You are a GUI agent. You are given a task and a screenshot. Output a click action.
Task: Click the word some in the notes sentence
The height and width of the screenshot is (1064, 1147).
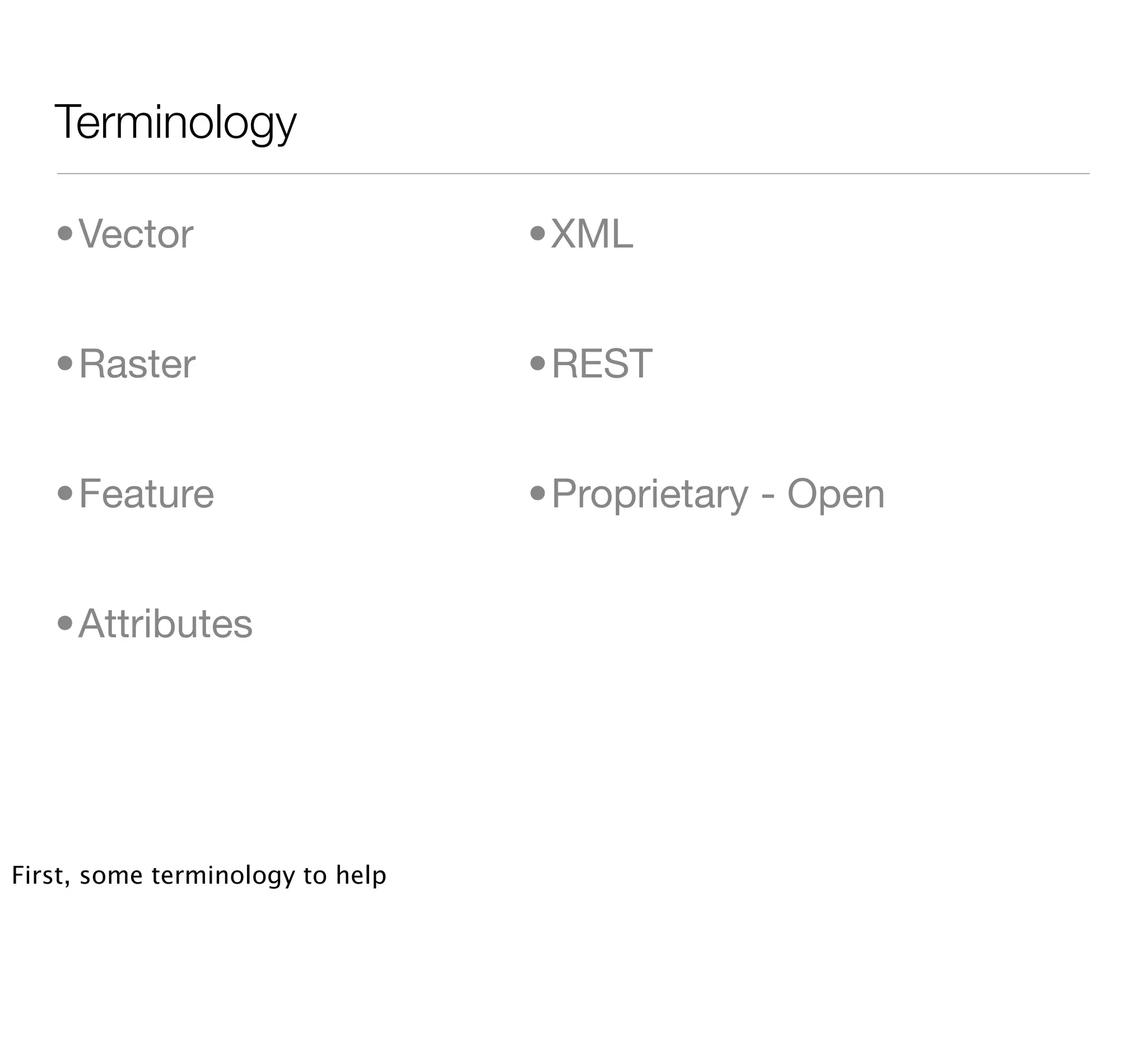tap(111, 876)
